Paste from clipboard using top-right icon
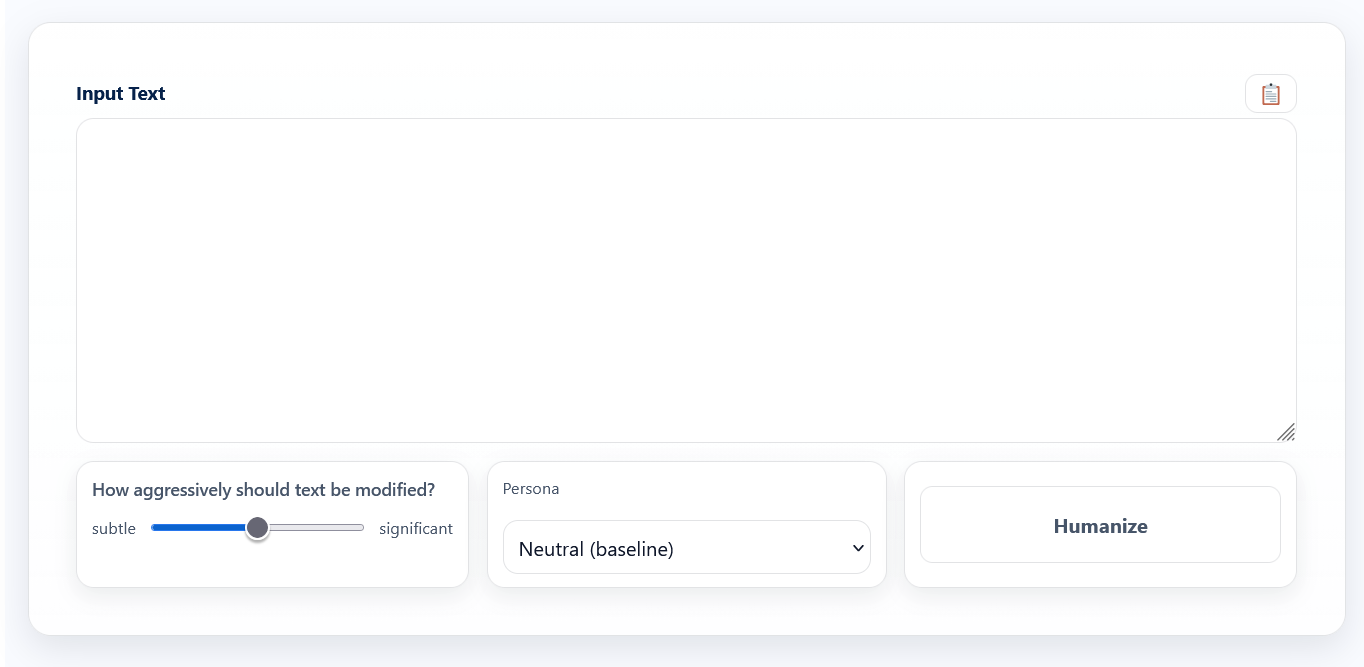 click(1270, 94)
